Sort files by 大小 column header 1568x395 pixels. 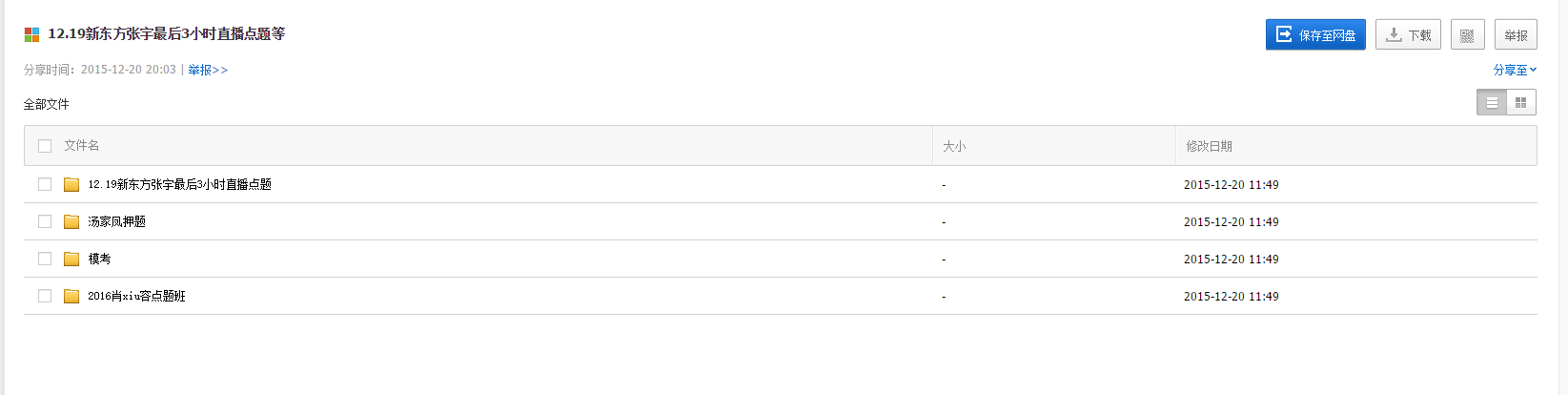coord(954,146)
